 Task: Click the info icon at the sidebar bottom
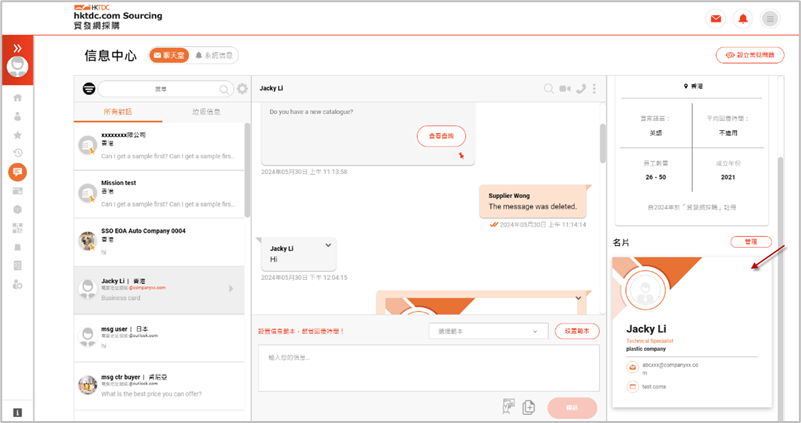(x=17, y=412)
